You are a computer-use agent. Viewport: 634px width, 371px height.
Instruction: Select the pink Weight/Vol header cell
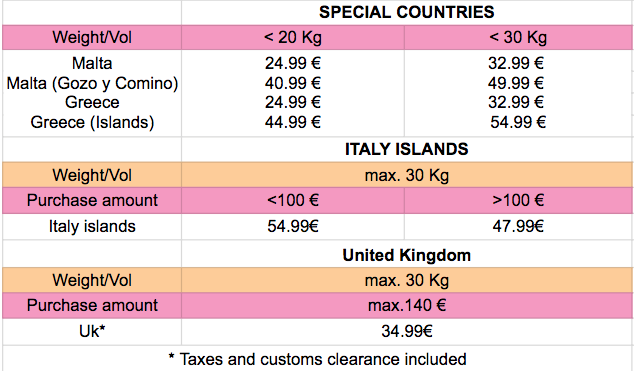[92, 38]
